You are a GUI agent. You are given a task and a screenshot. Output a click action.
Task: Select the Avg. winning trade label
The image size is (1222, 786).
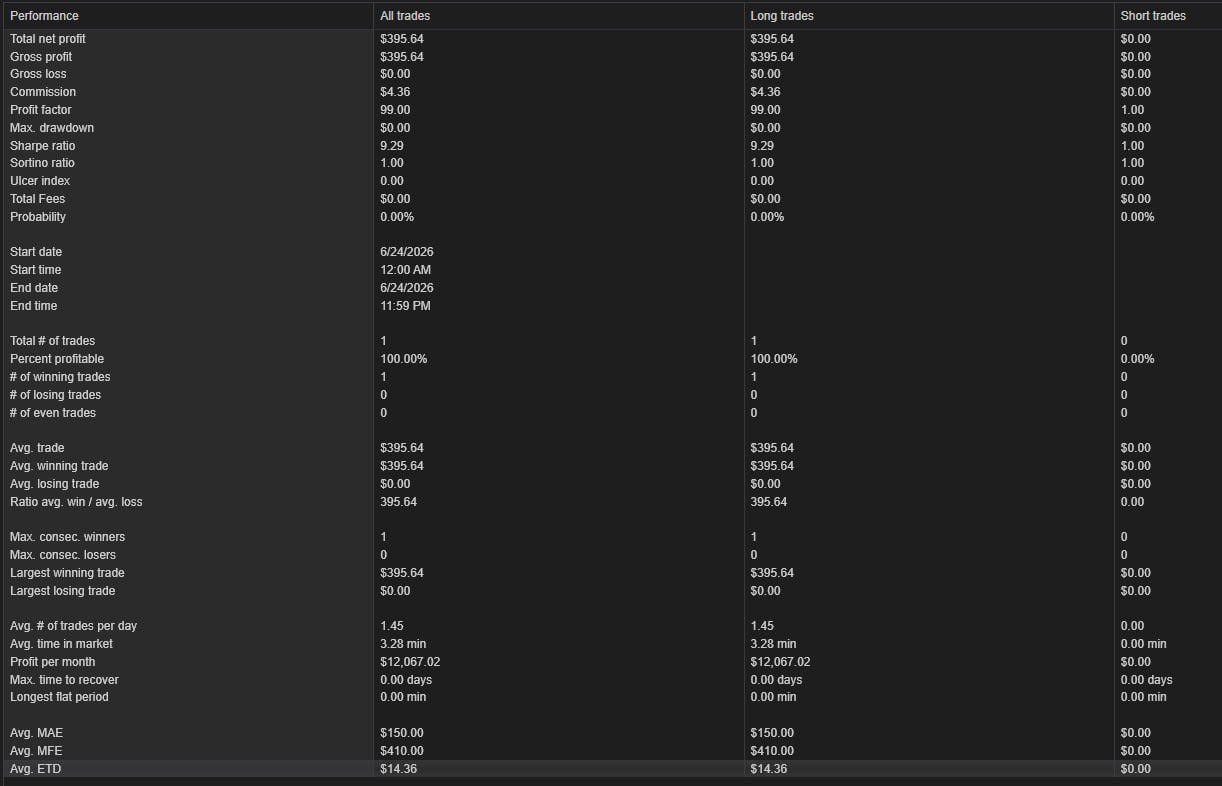click(59, 466)
